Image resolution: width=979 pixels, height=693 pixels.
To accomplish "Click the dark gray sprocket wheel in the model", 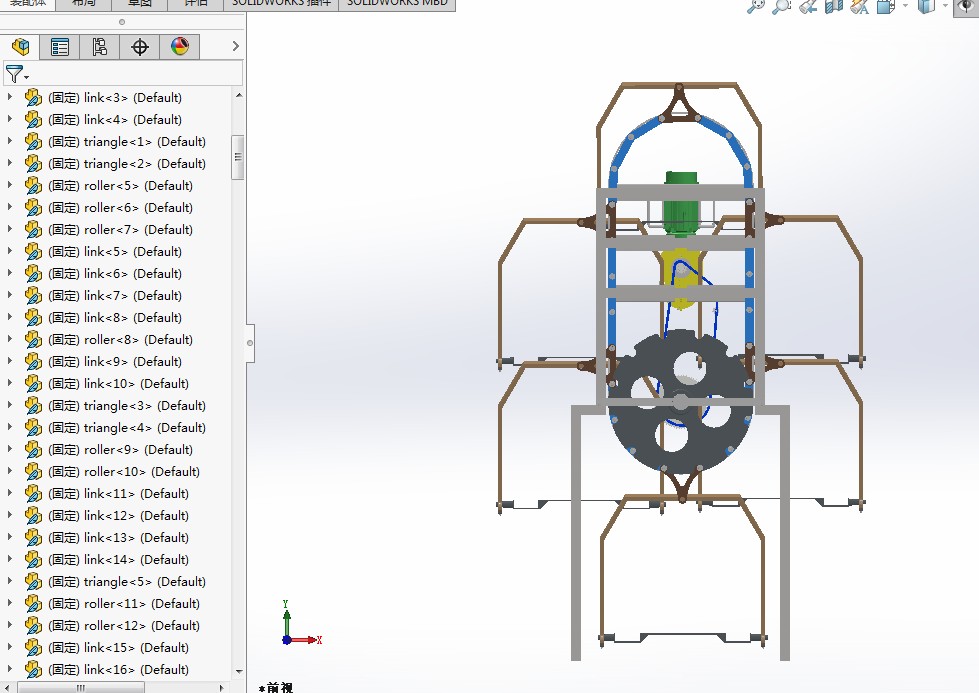I will [681, 402].
